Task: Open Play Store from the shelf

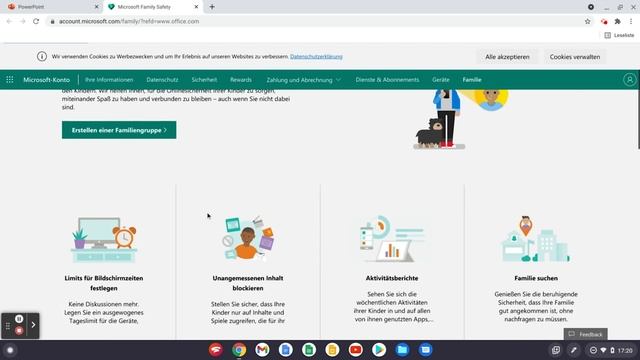Action: coord(379,350)
